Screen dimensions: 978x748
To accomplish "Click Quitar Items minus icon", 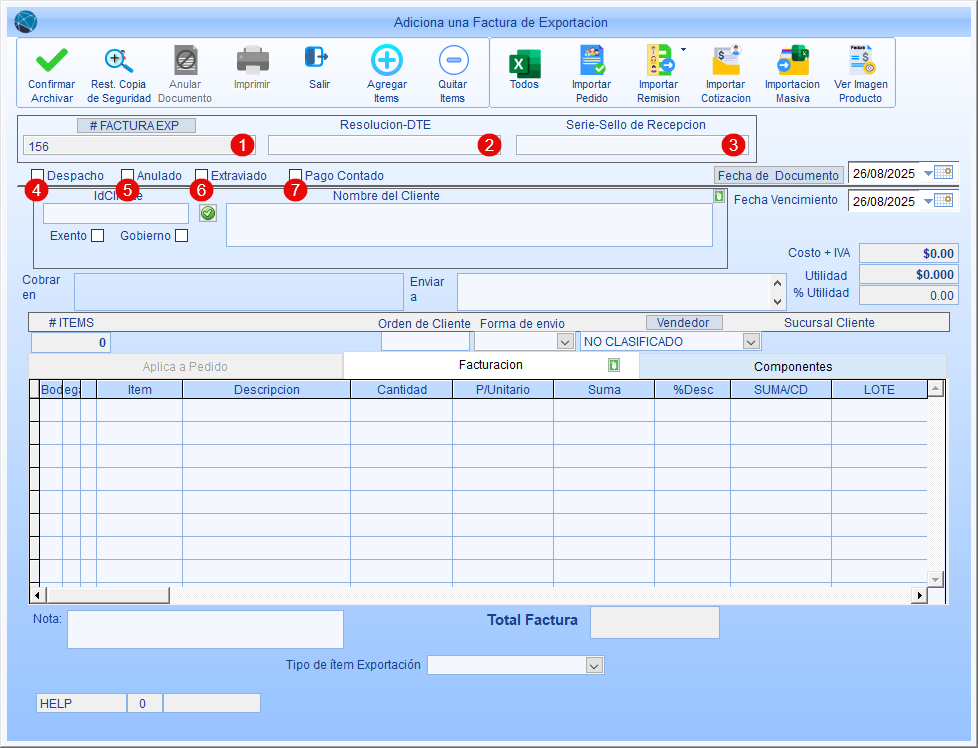I will [x=452, y=62].
